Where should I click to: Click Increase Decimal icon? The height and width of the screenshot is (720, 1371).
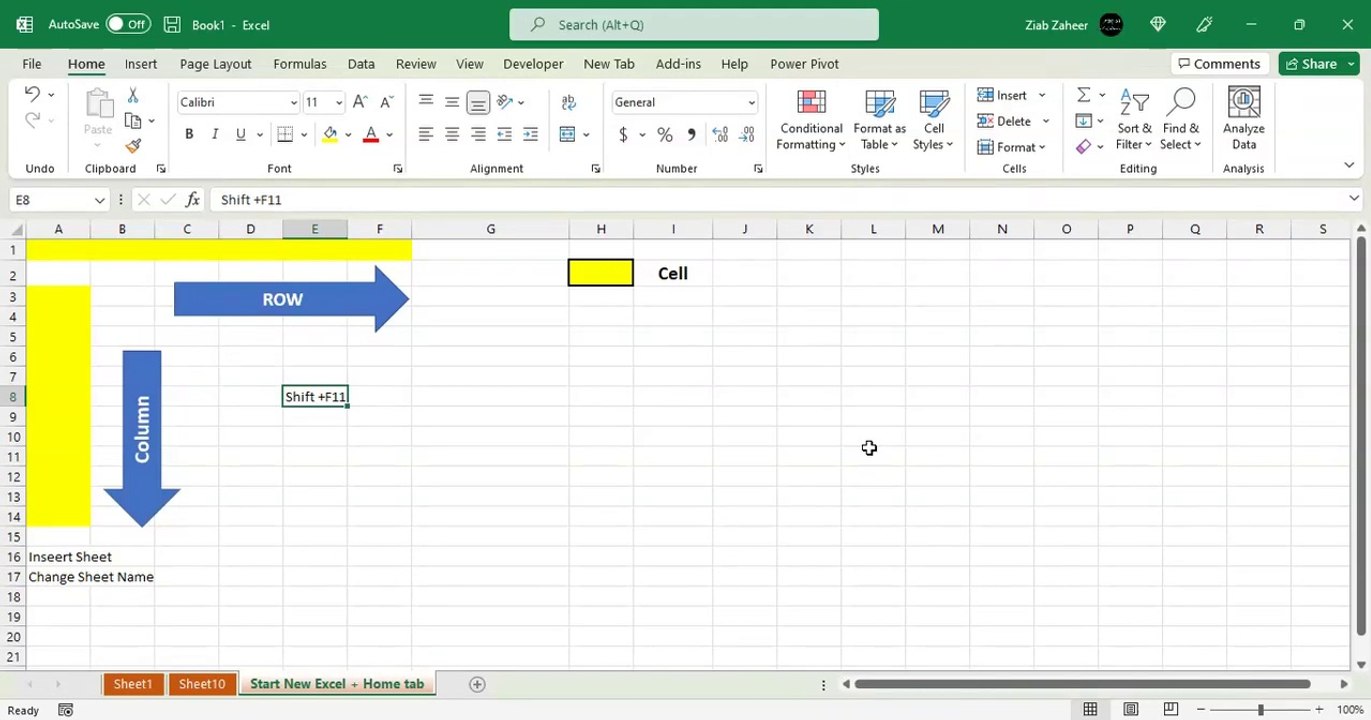(720, 134)
